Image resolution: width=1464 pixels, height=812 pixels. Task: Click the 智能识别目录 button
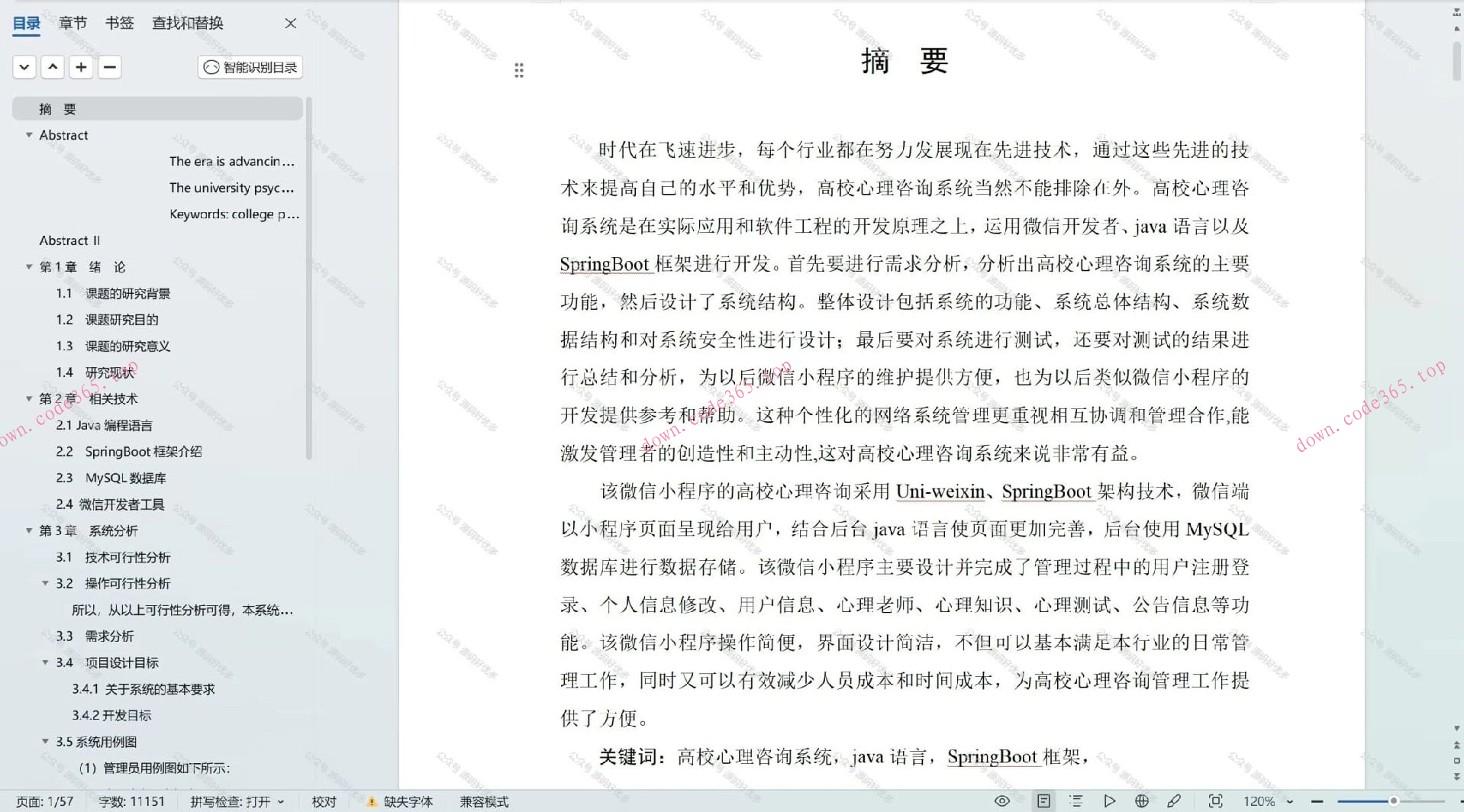click(x=249, y=67)
